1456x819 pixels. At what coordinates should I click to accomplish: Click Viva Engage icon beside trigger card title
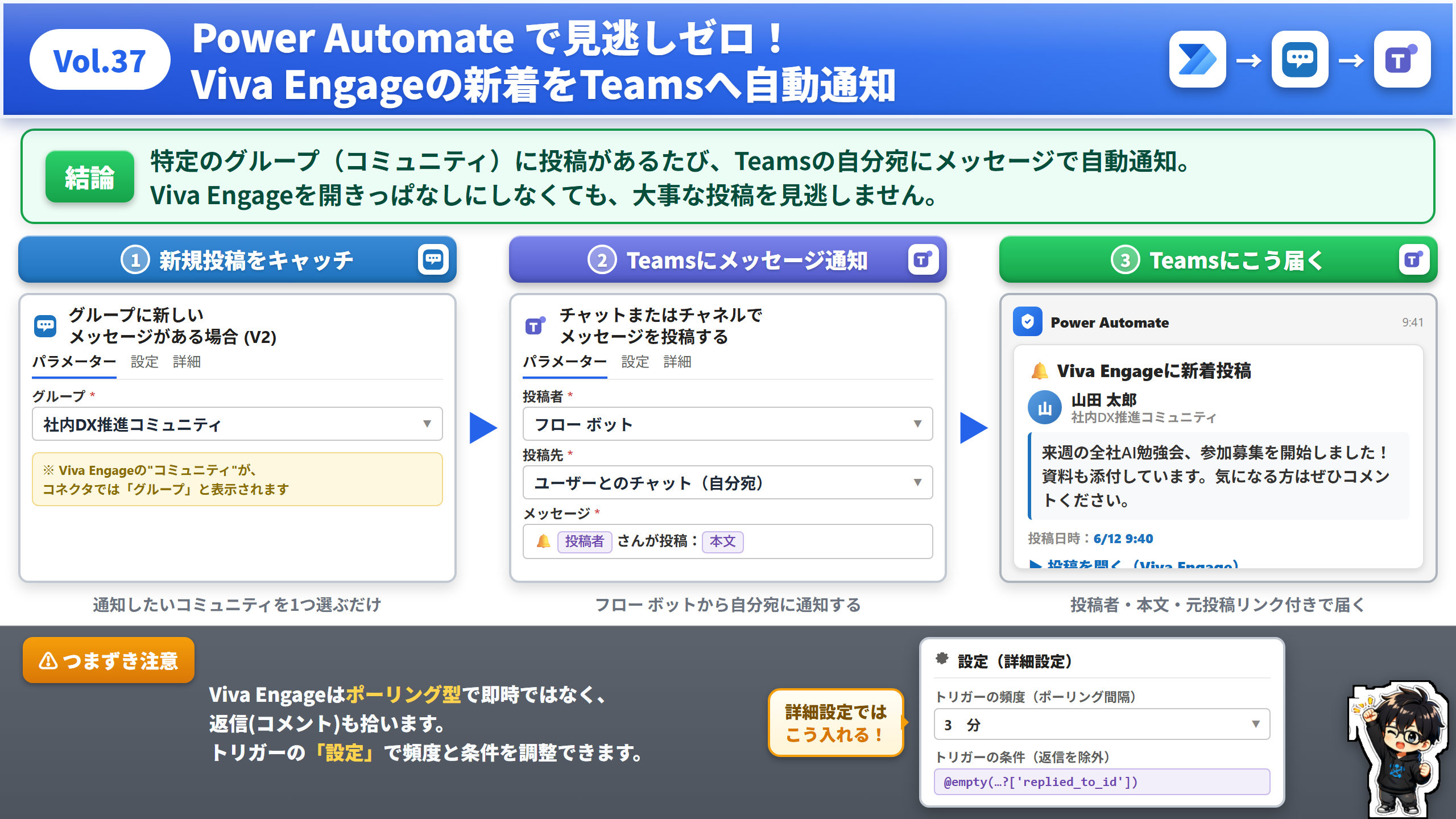(x=45, y=326)
